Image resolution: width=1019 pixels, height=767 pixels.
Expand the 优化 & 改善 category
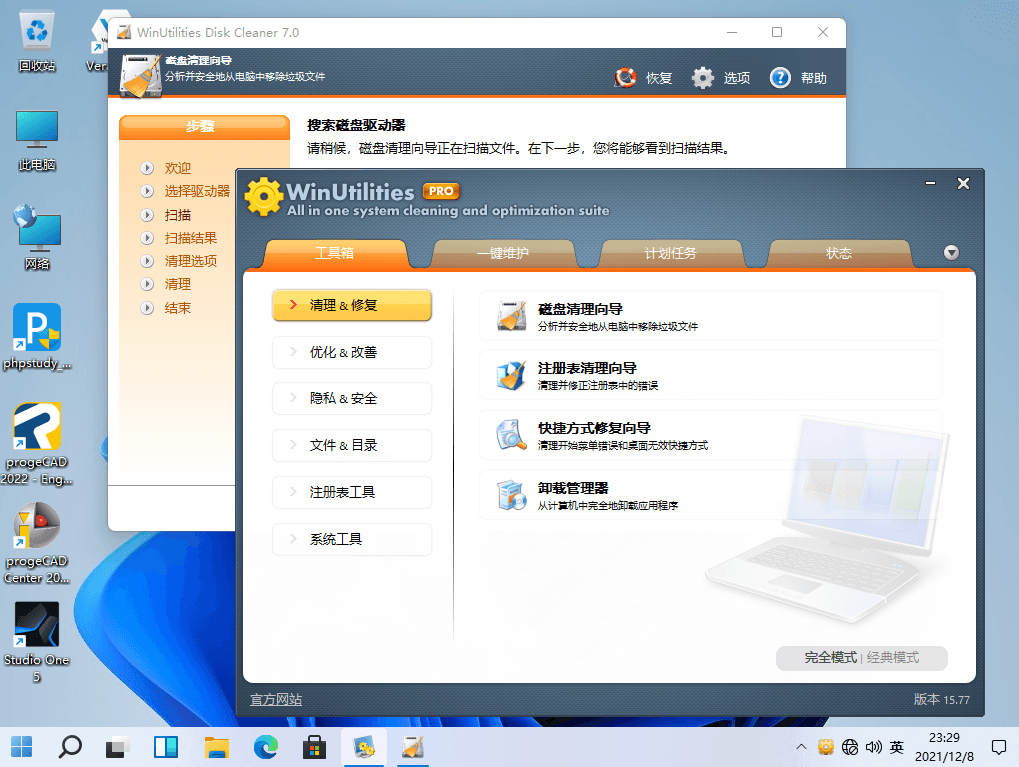352,352
